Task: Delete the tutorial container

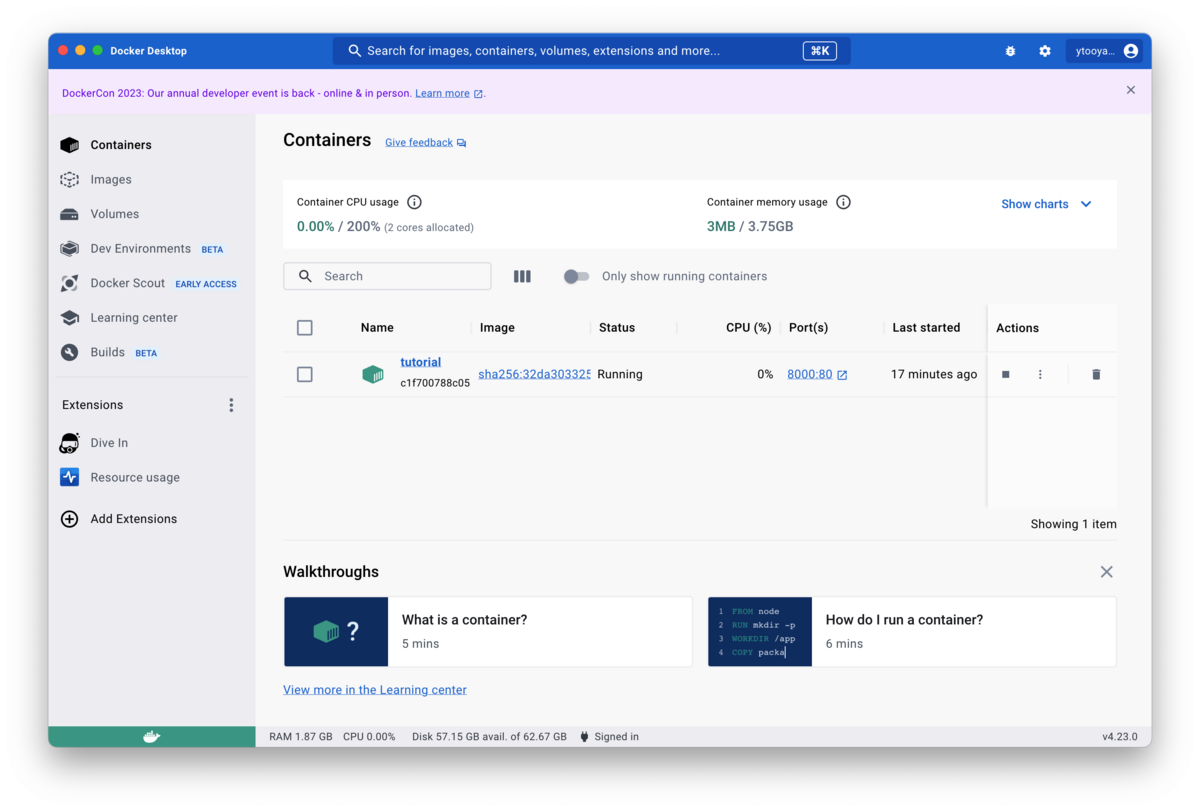Action: coord(1096,374)
